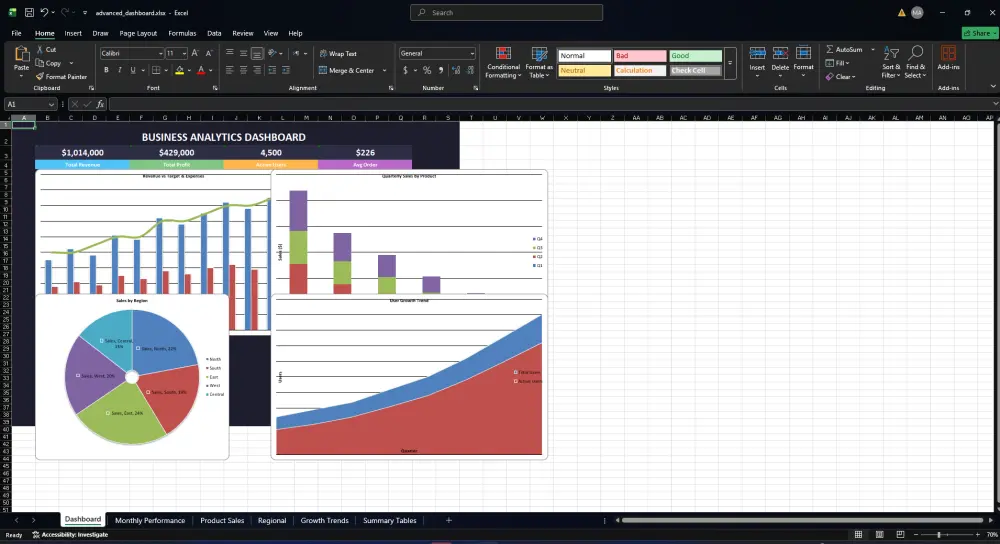Screen dimensions: 1000x544
Task: Click the Clear button in Editing
Action: coord(841,77)
